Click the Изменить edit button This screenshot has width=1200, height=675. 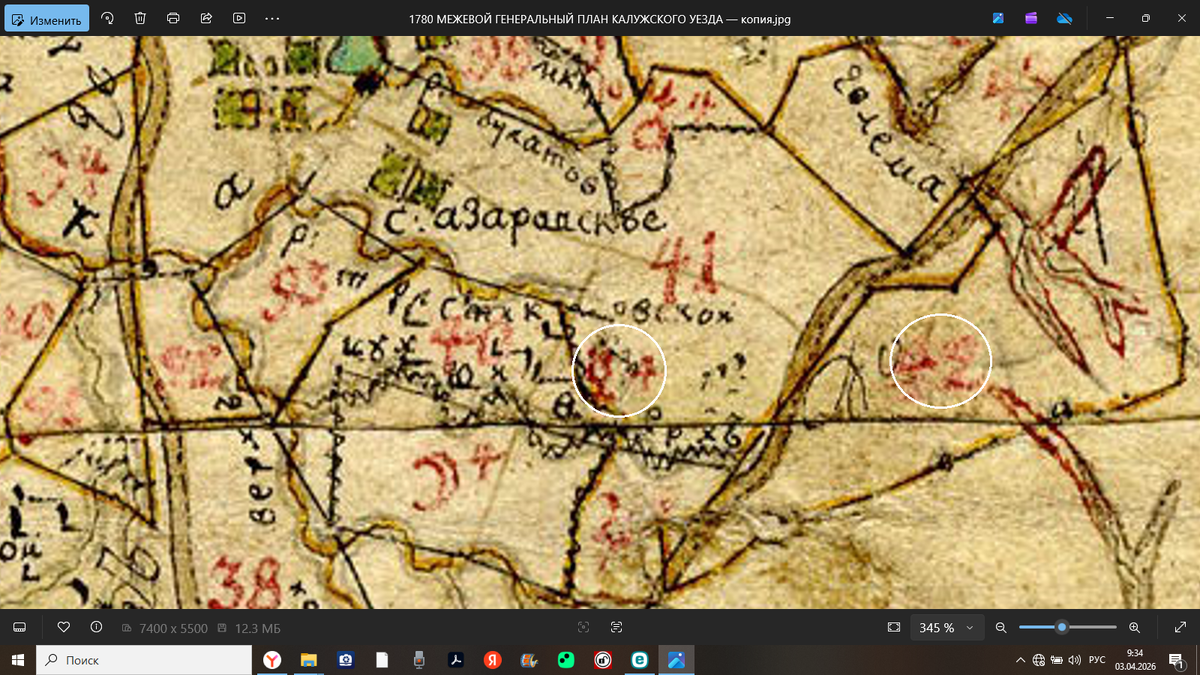pyautogui.click(x=46, y=18)
